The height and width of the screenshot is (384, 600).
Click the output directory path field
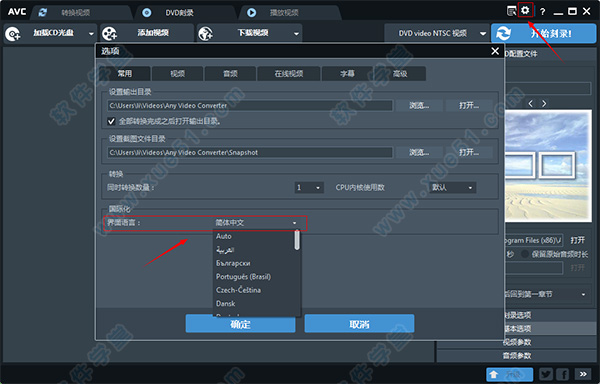(250, 106)
